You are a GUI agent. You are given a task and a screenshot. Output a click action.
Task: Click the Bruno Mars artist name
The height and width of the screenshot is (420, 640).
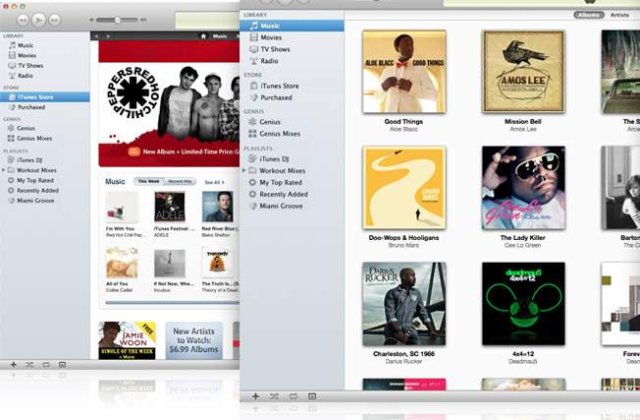click(404, 245)
